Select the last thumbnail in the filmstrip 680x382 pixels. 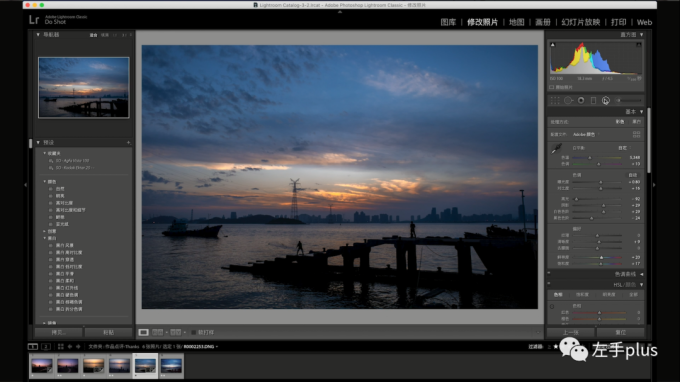[171, 366]
